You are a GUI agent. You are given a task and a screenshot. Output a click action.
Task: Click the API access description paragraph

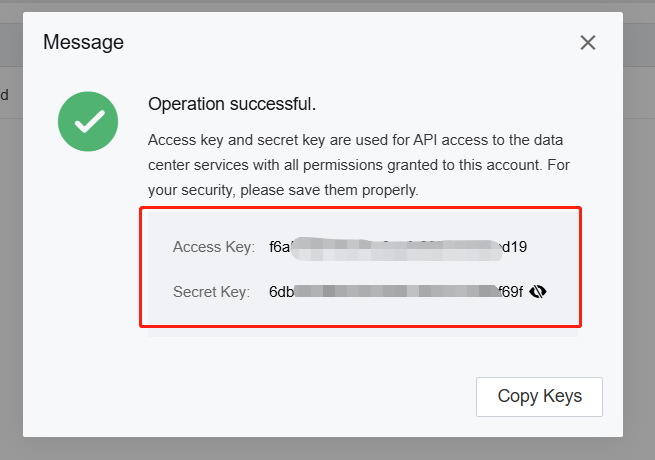tap(358, 165)
